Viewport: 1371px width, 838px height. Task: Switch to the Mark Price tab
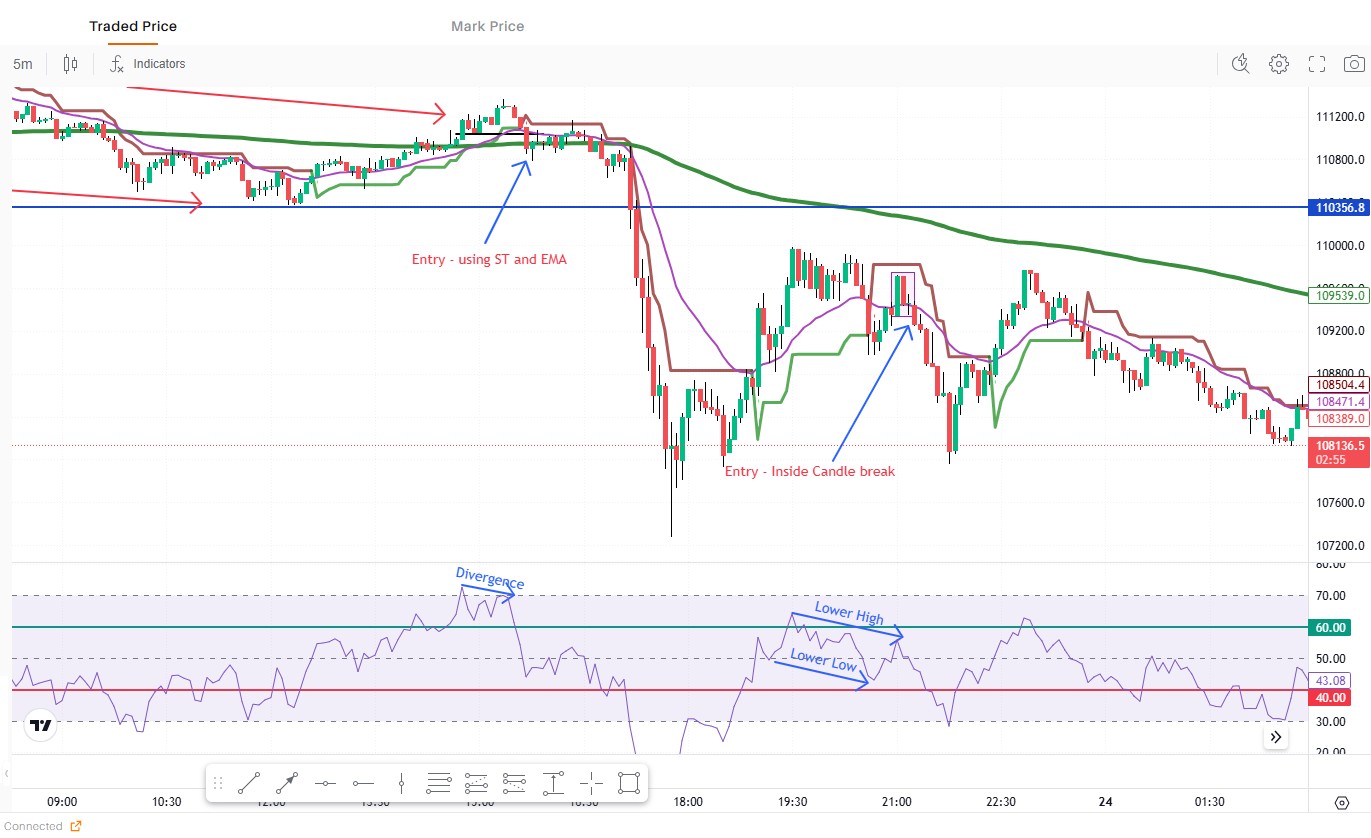(x=487, y=26)
